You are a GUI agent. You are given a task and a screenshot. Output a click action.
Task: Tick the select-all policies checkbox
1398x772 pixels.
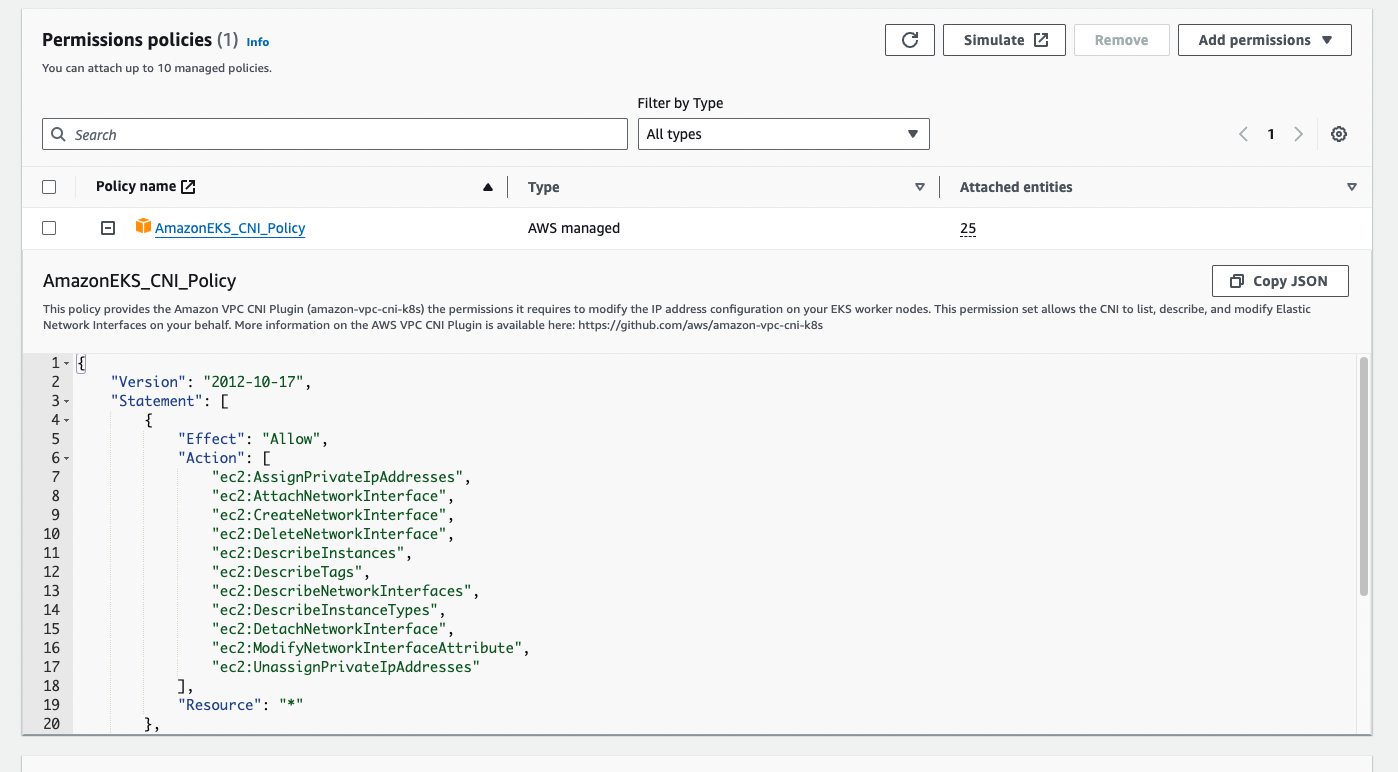(x=49, y=187)
